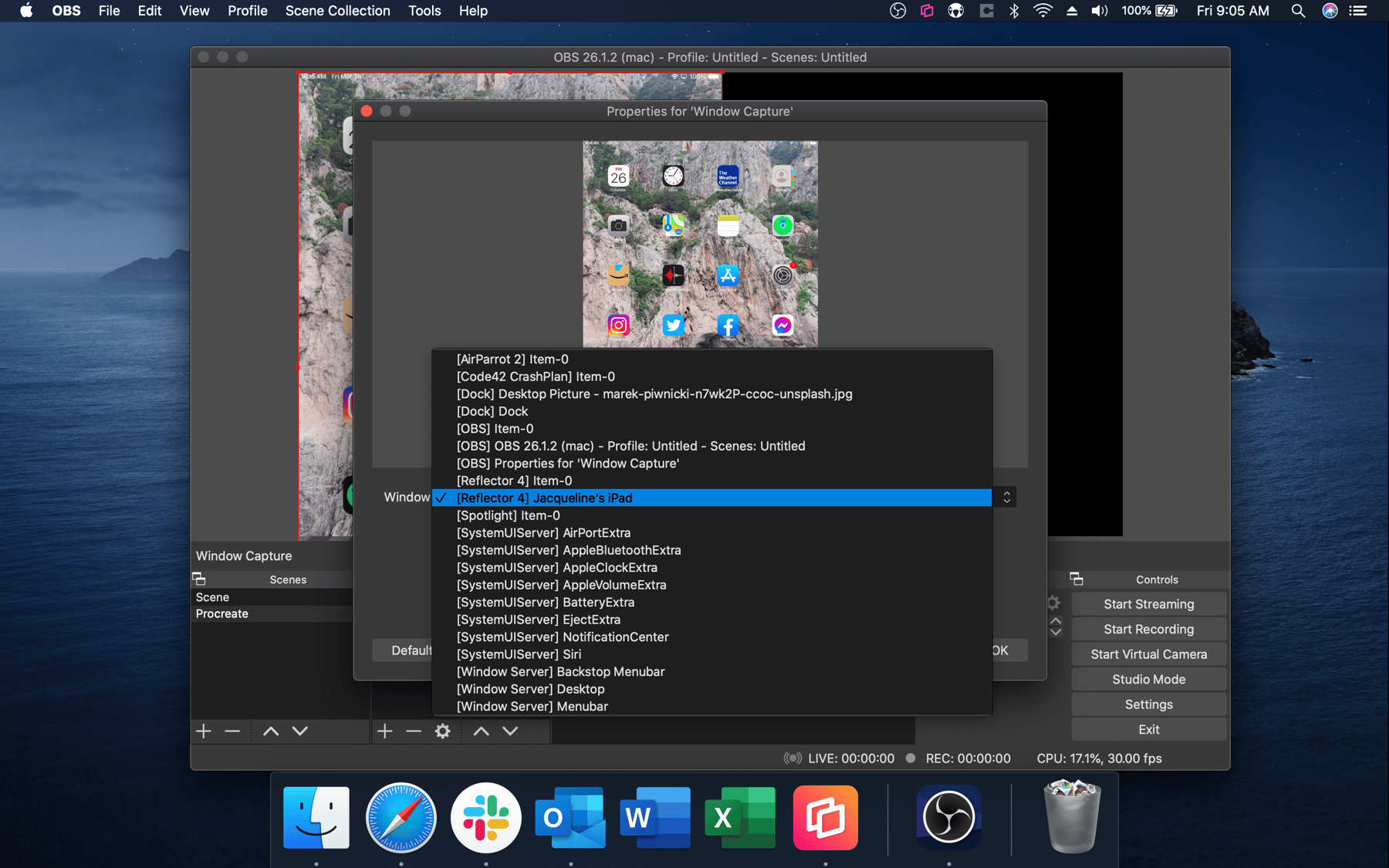The image size is (1389, 868).
Task: Click the Start Recording button
Action: click(x=1148, y=629)
